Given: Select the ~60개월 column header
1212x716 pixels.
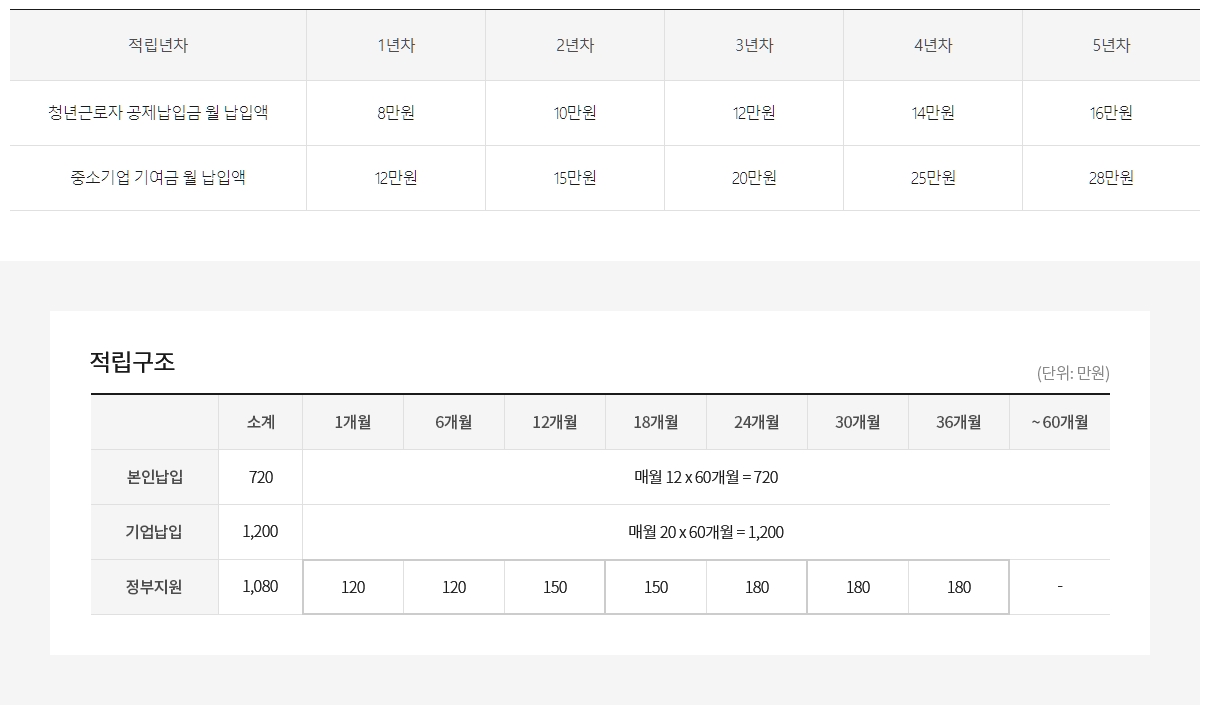Looking at the screenshot, I should click(x=1060, y=422).
